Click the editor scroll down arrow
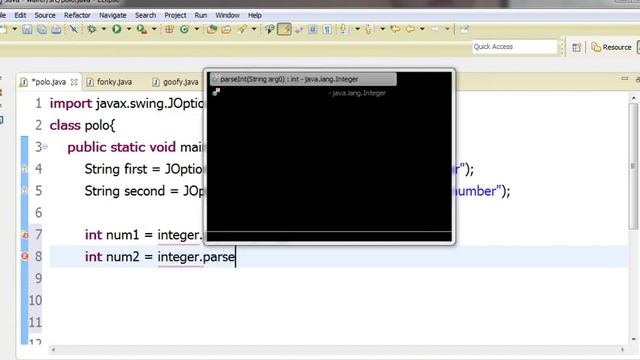This screenshot has width=640, height=360. 633,339
